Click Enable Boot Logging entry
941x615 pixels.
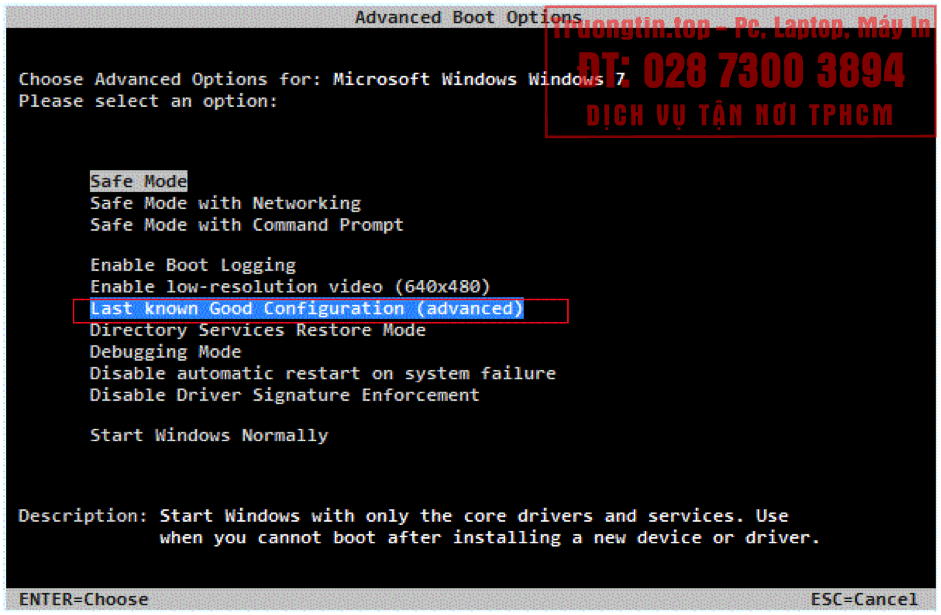193,265
